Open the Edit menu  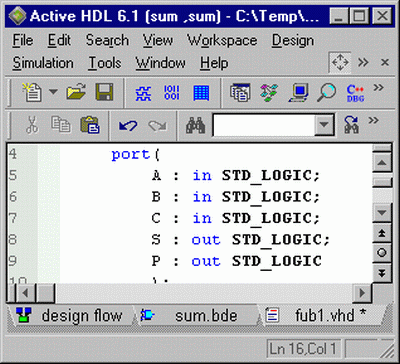tap(59, 41)
